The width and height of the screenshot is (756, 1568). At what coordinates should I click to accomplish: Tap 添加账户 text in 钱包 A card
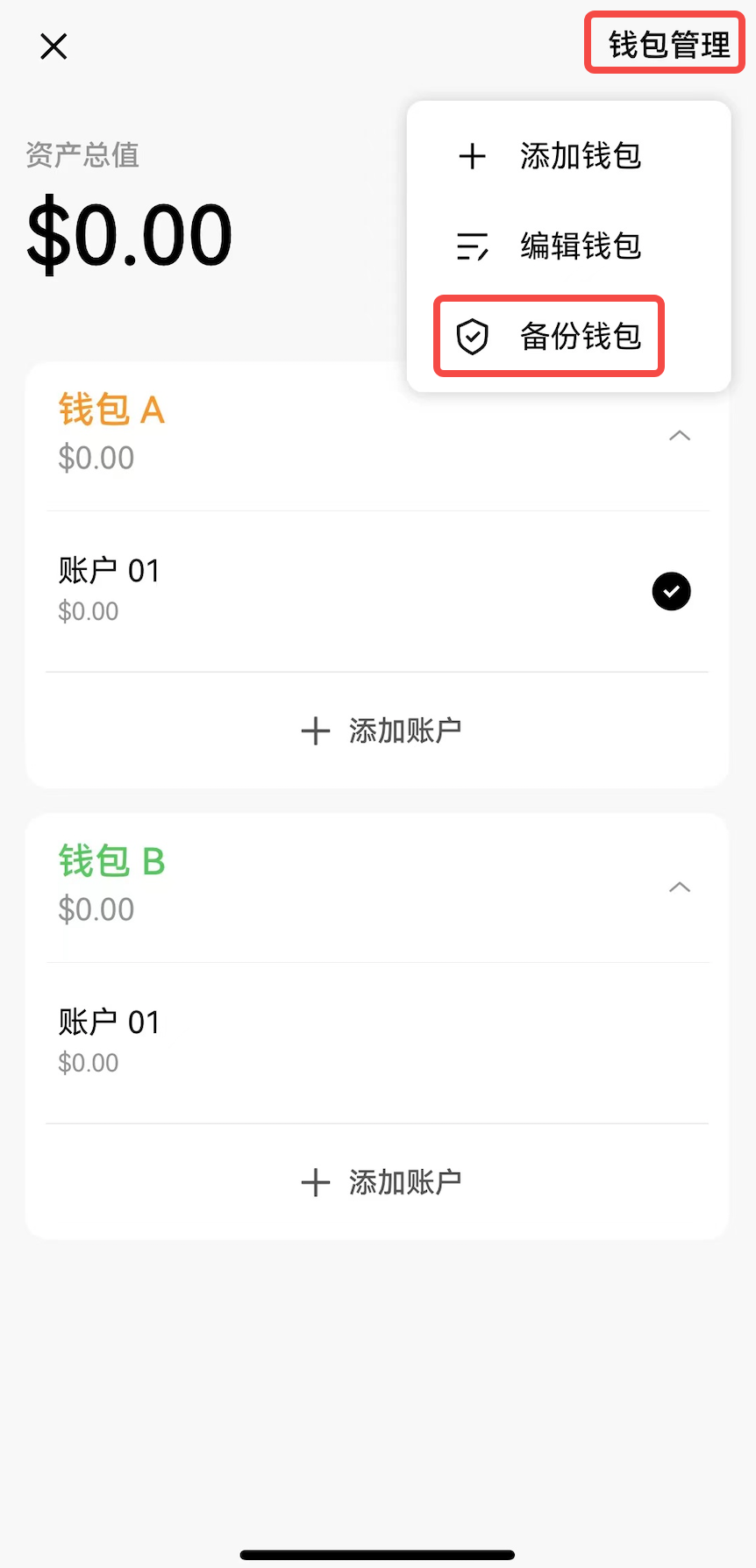405,731
